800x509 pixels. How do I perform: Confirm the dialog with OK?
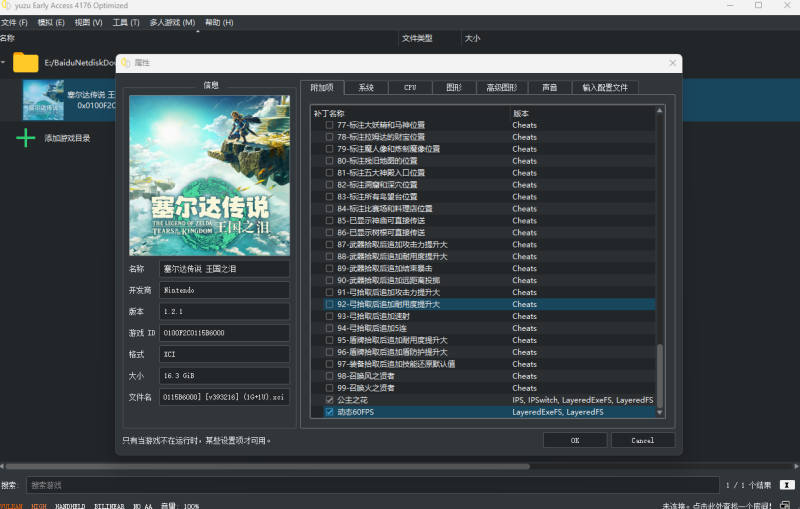575,440
